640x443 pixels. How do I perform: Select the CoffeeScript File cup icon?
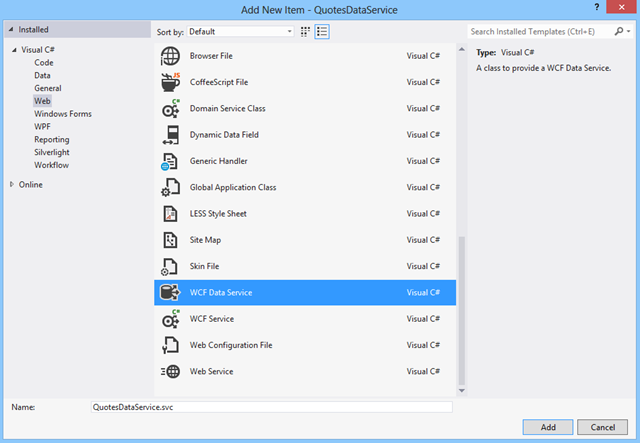(170, 82)
